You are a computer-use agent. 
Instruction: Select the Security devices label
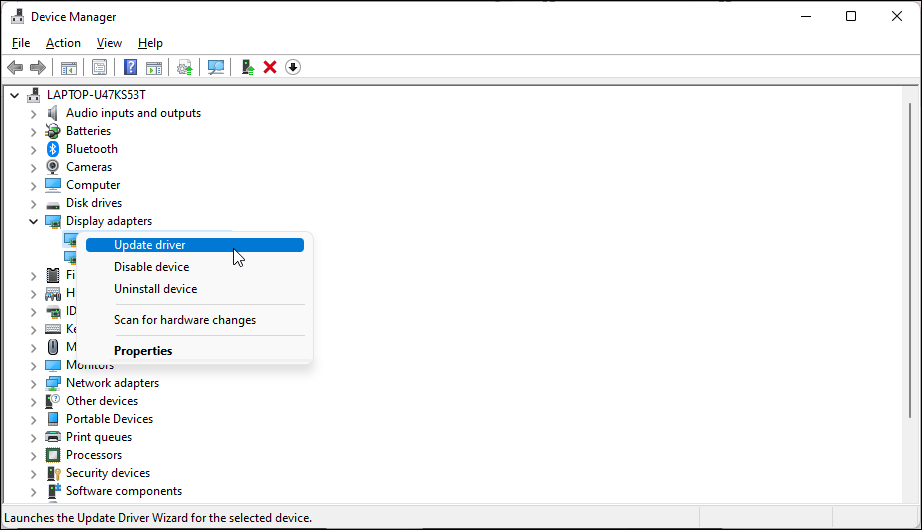tap(108, 473)
